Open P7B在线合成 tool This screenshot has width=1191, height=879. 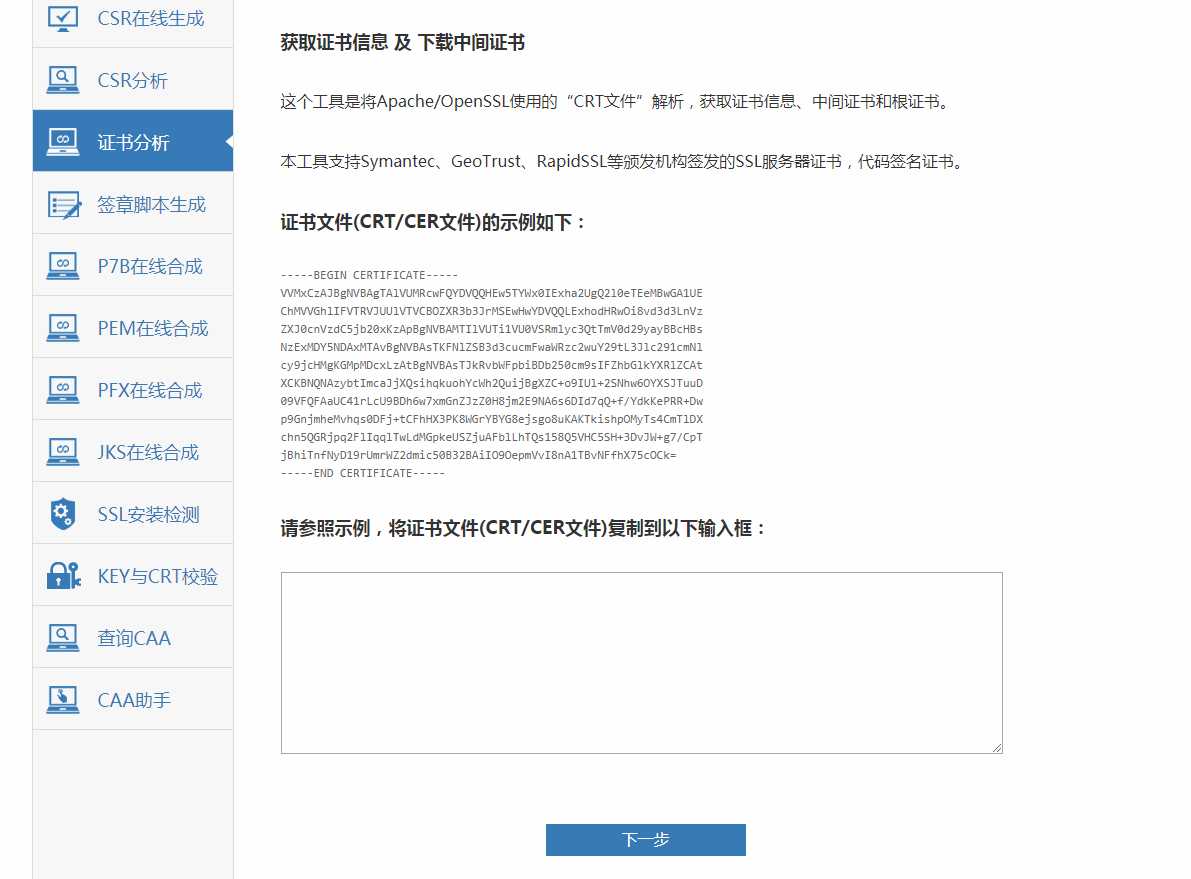point(133,265)
